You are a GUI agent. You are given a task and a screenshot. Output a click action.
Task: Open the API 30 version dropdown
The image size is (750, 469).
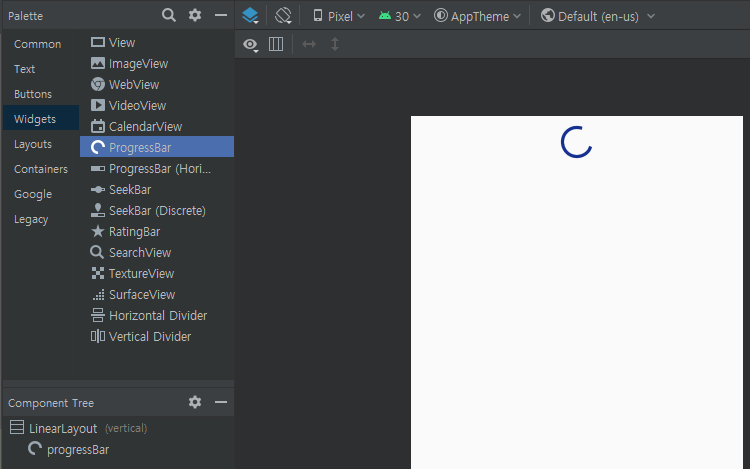[x=400, y=16]
